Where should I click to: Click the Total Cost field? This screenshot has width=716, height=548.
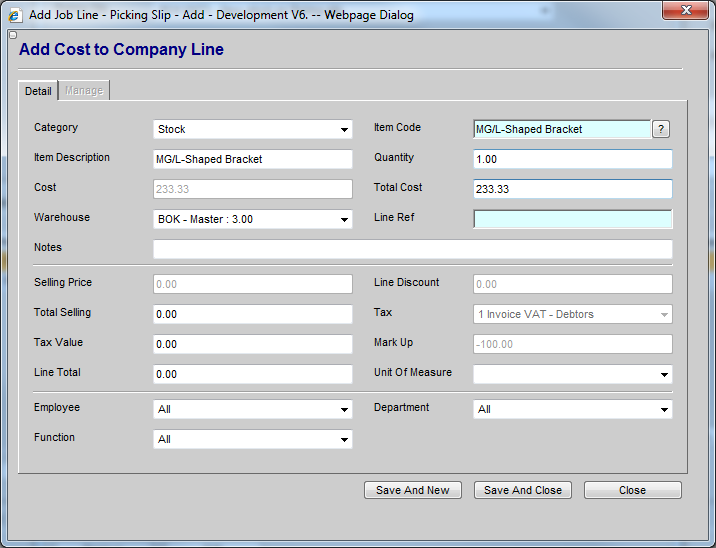pyautogui.click(x=572, y=189)
